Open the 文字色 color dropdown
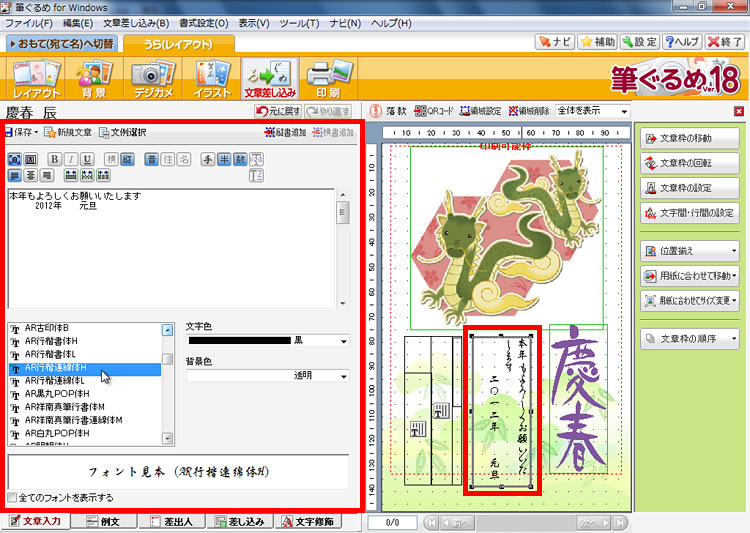 343,341
